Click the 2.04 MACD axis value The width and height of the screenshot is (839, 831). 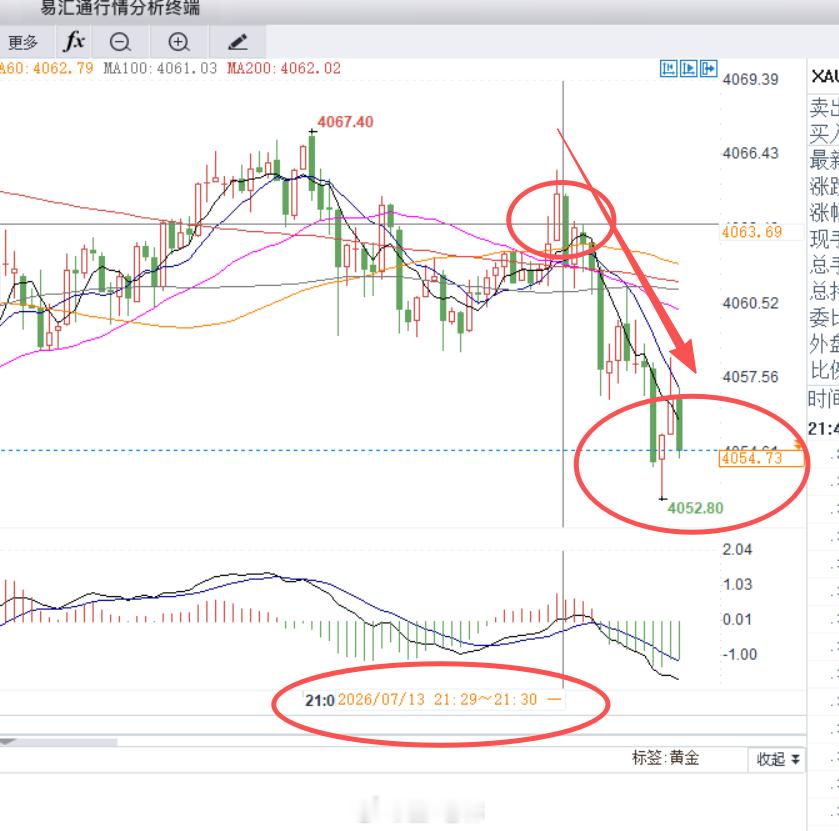click(x=737, y=550)
